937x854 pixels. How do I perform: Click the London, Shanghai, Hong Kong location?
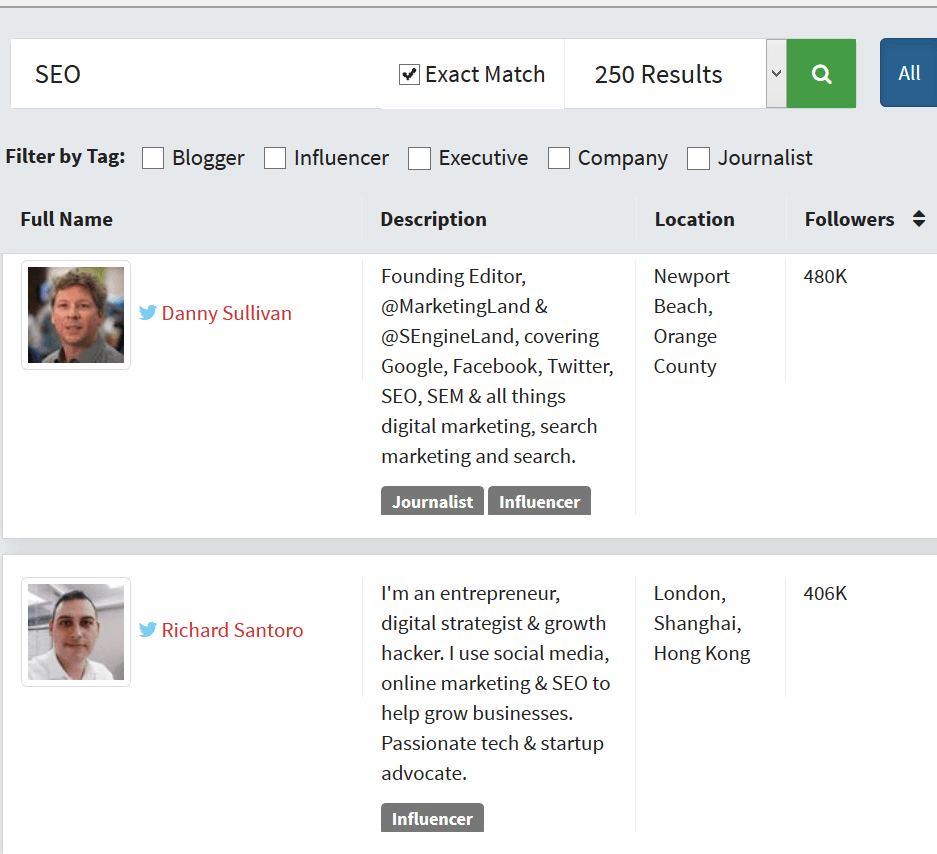coord(702,623)
